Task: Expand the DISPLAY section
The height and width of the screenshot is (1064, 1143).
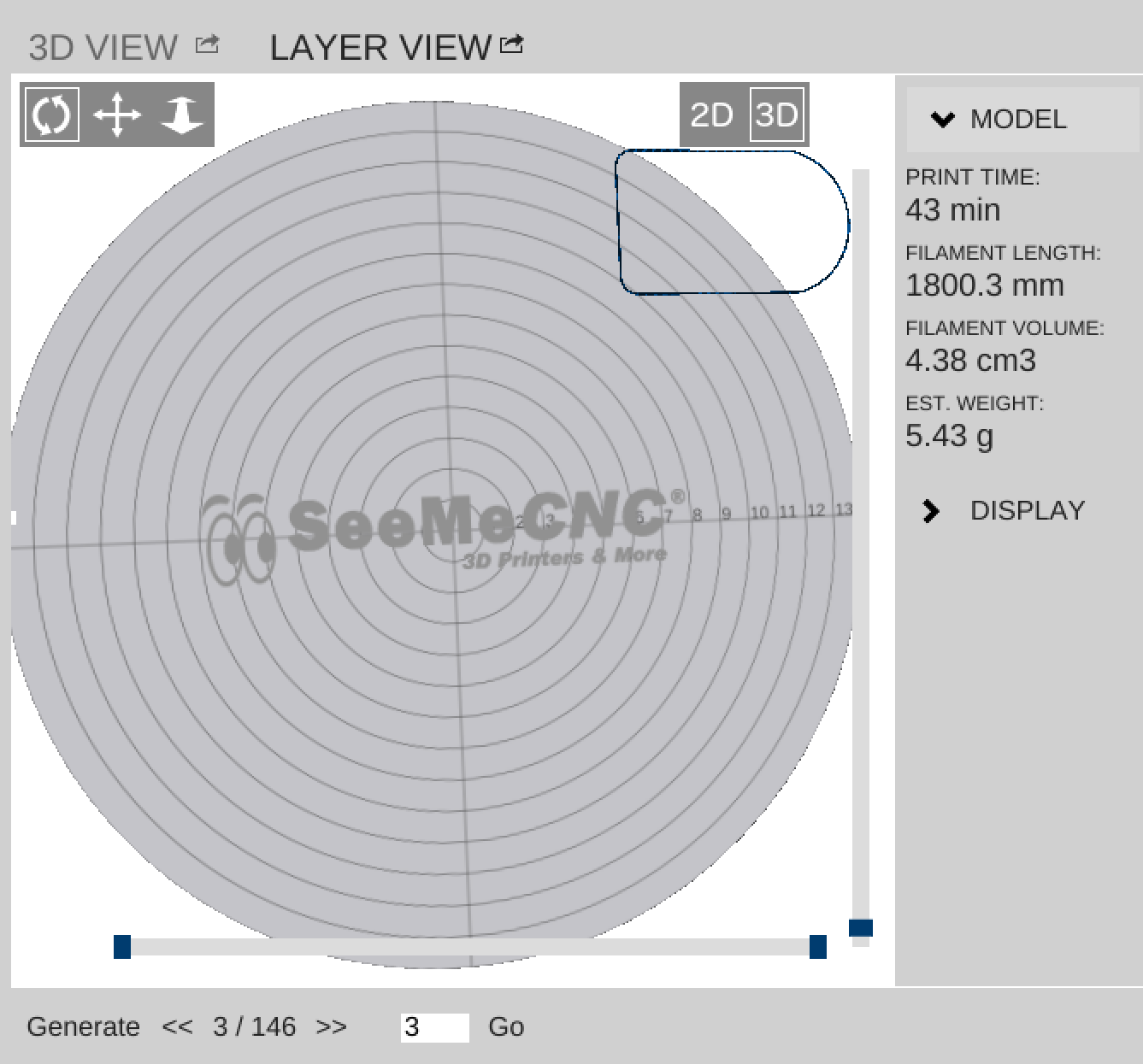Action: (1027, 511)
